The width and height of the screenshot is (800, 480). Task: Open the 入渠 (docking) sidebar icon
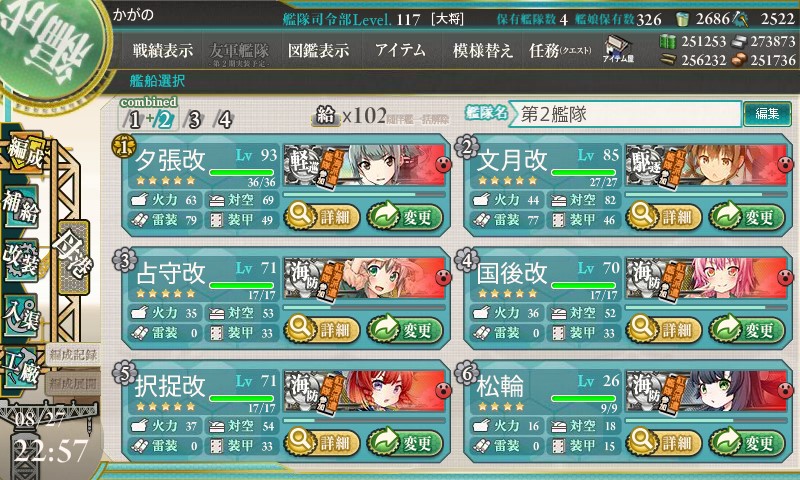20,315
